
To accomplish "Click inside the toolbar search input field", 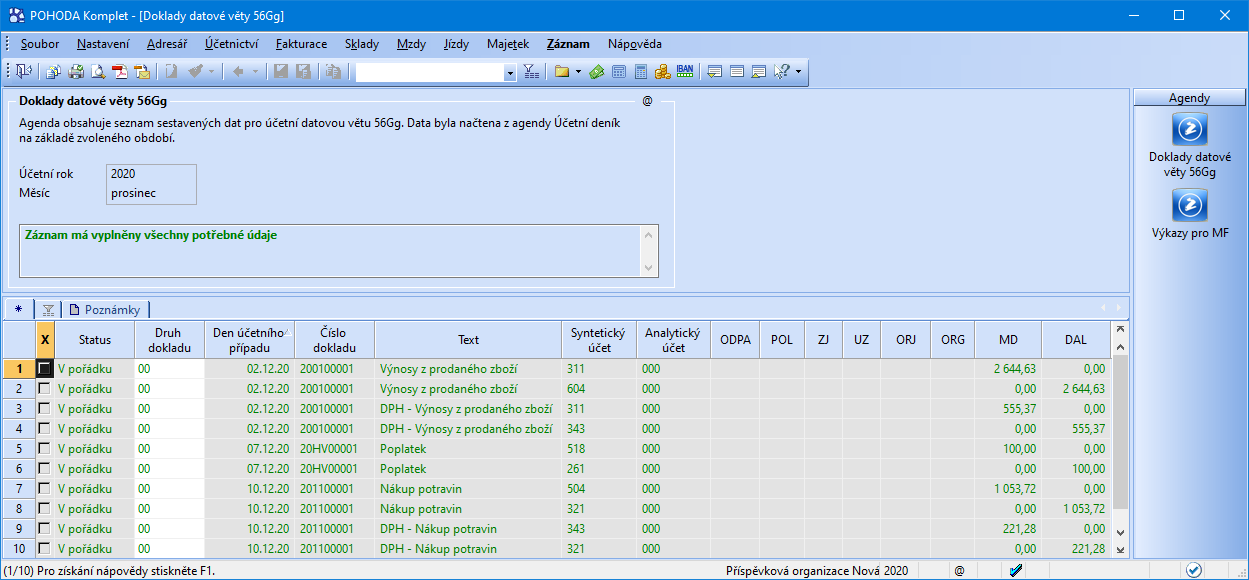I will (429, 72).
